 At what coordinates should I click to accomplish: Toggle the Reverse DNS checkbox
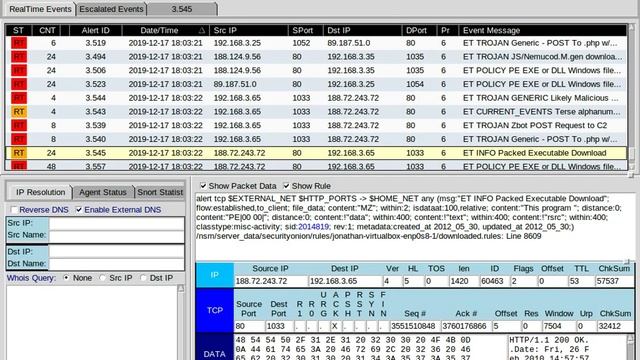pos(14,210)
